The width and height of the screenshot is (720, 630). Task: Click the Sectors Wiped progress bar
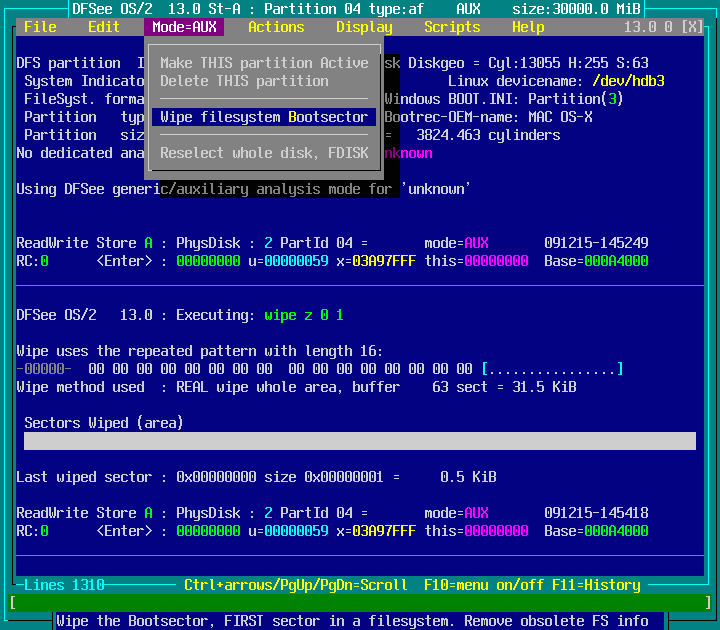(x=360, y=441)
